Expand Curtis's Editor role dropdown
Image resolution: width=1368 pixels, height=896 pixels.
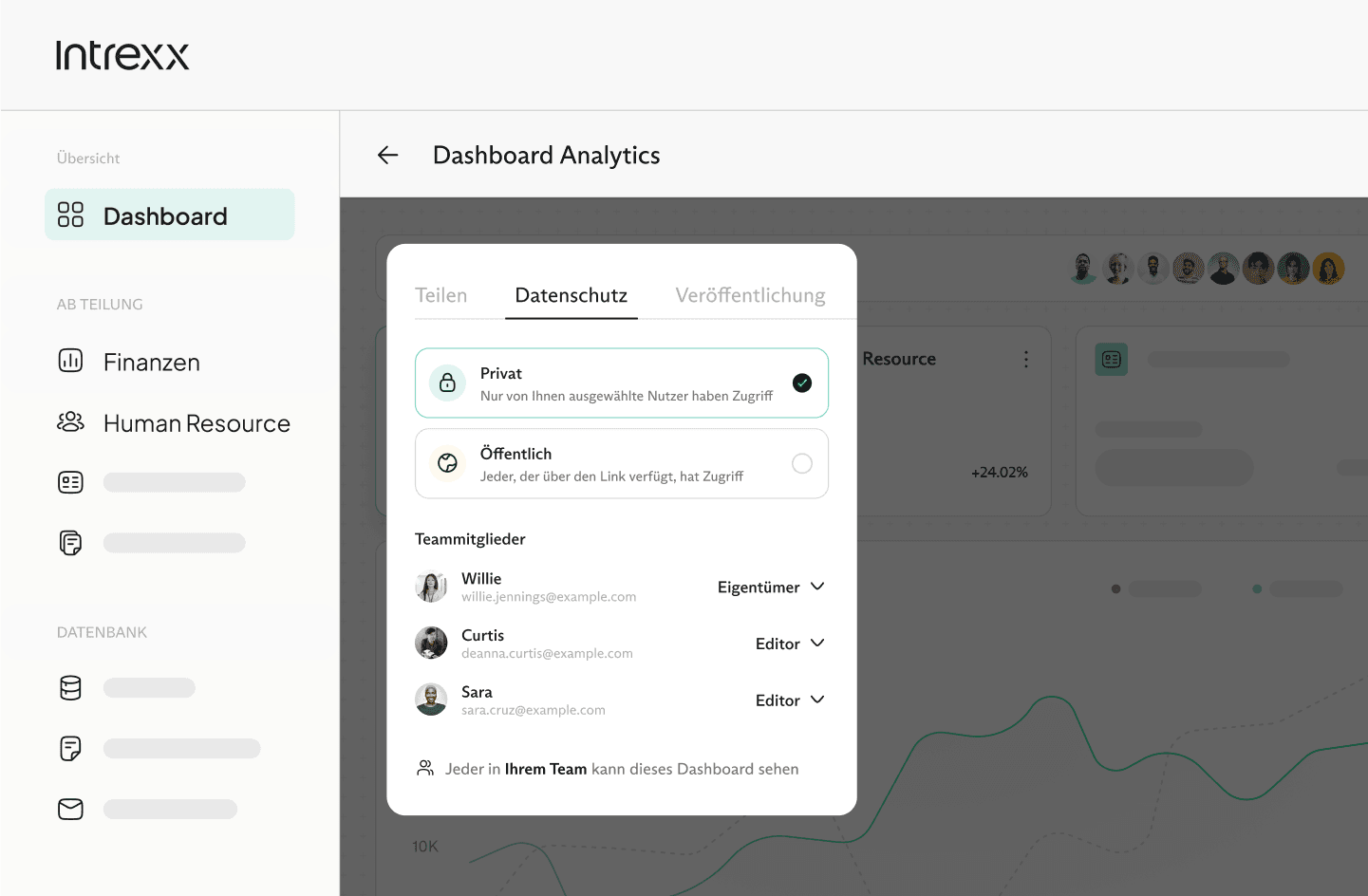(789, 644)
